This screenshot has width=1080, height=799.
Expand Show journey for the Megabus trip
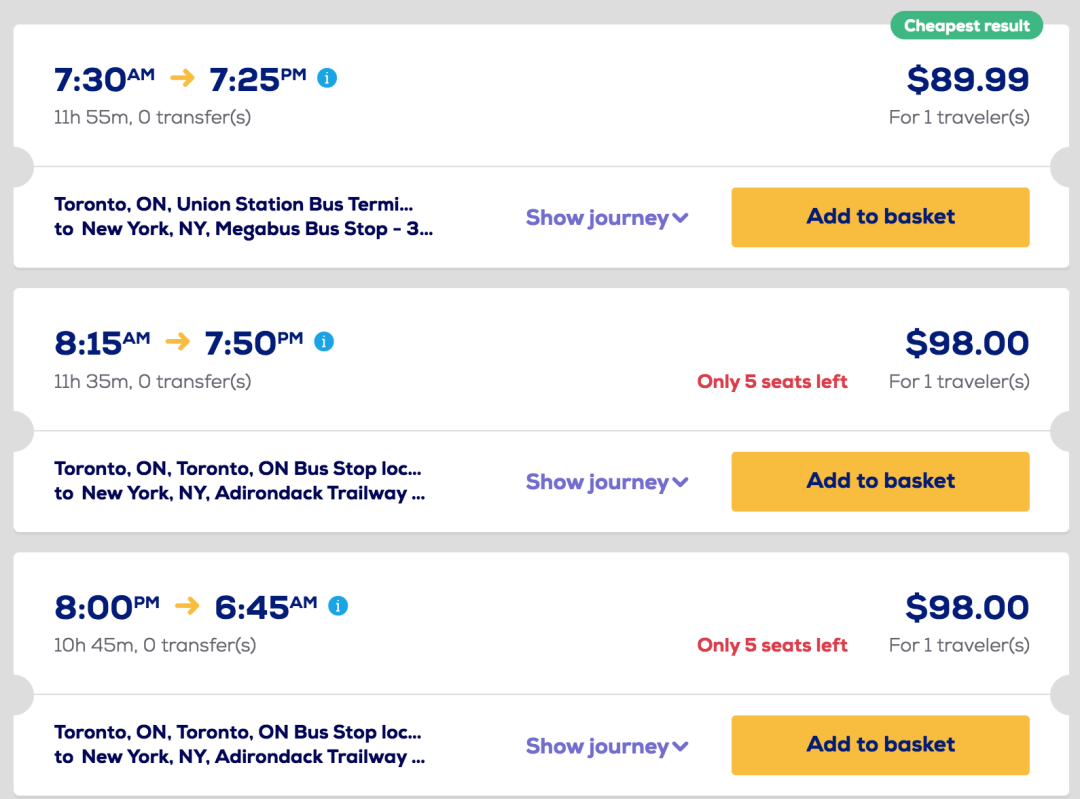click(x=607, y=218)
